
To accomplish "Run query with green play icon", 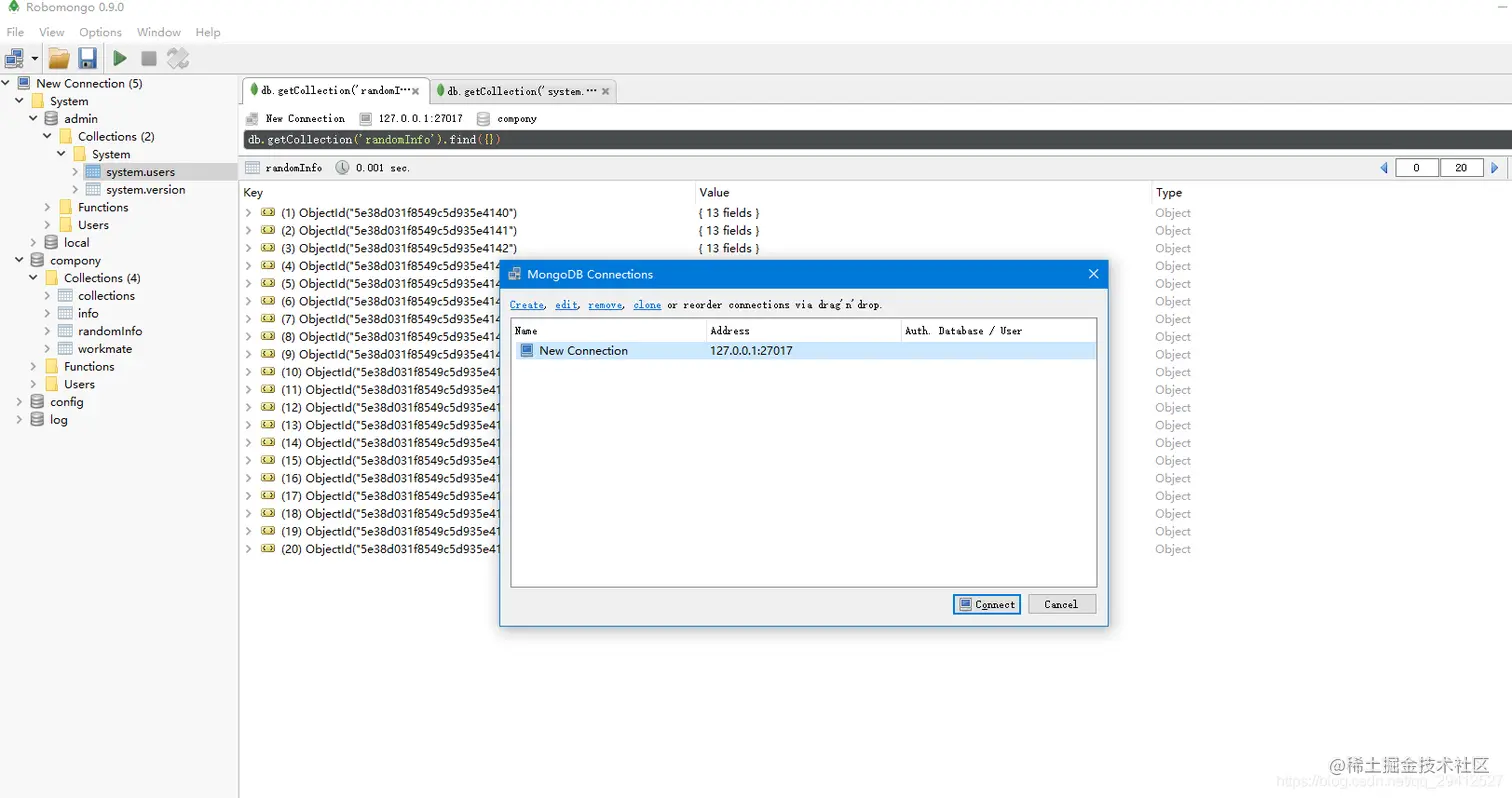I will (120, 58).
